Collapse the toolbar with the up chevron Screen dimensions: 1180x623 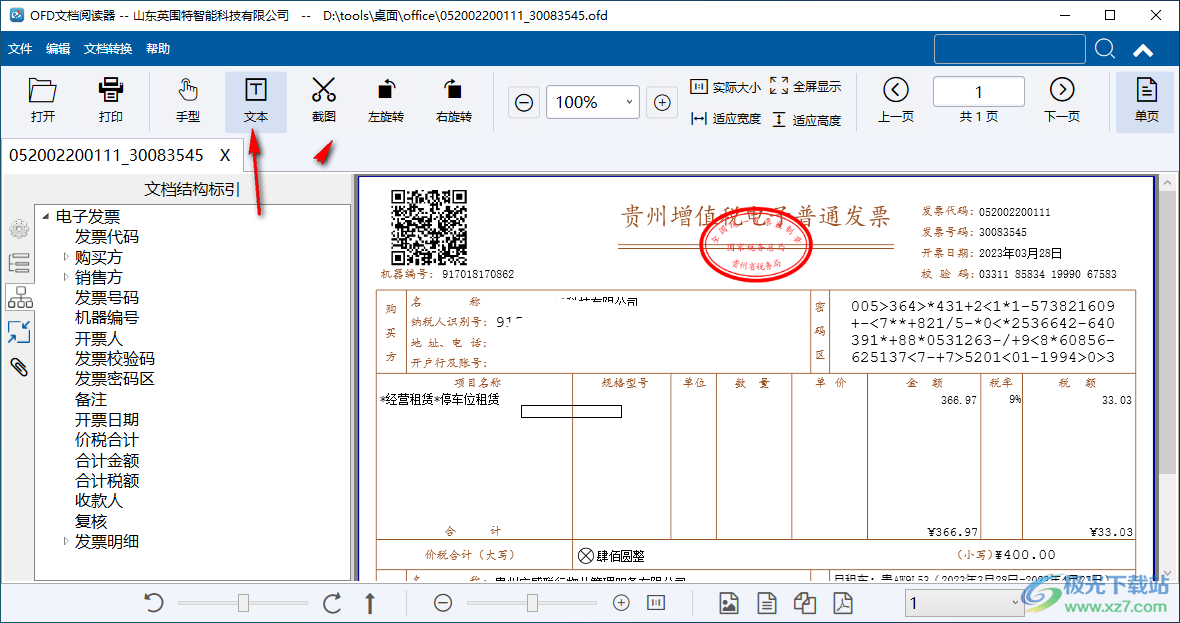1143,50
